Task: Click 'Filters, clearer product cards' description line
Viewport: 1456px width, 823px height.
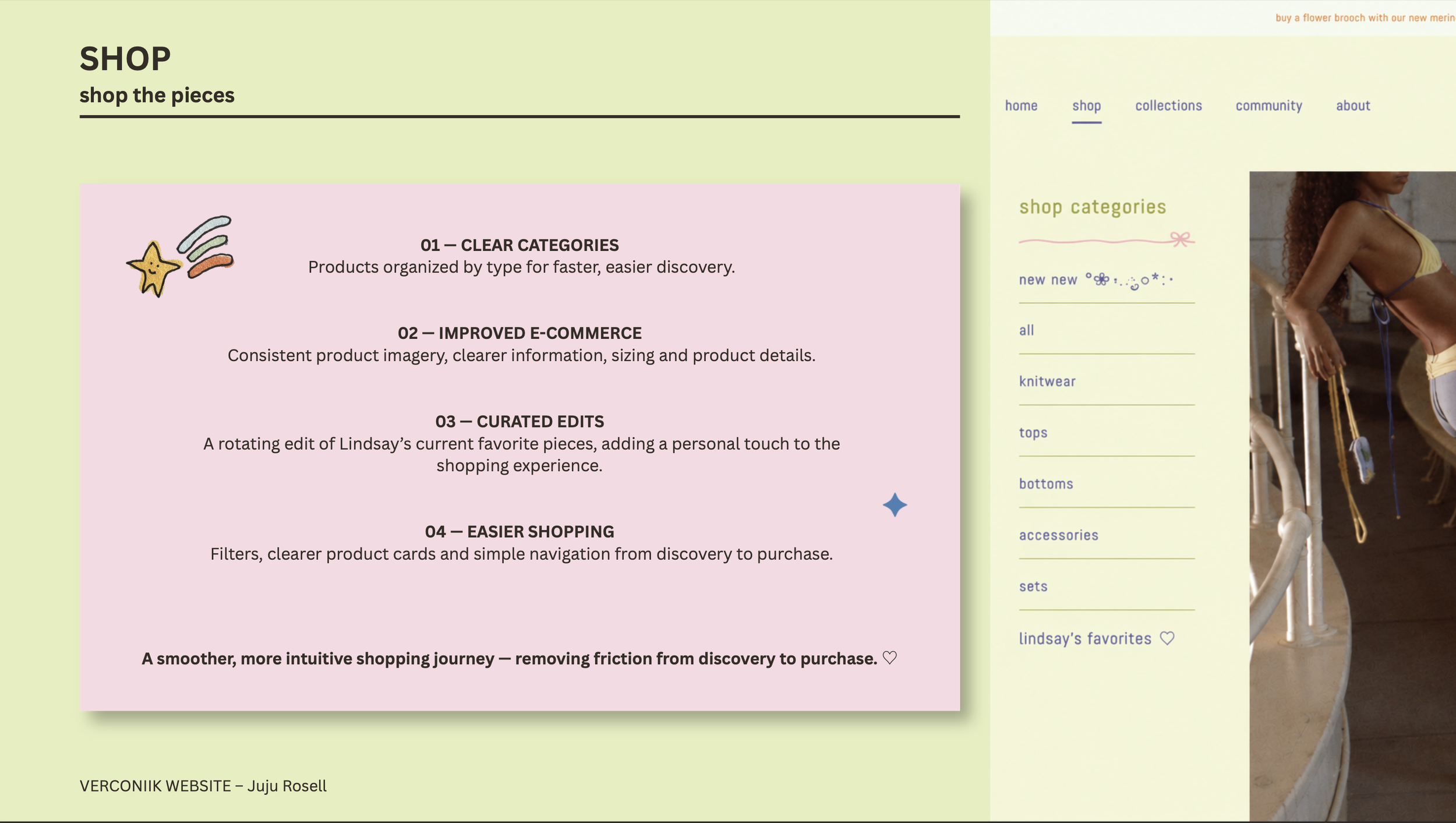Action: tap(521, 554)
